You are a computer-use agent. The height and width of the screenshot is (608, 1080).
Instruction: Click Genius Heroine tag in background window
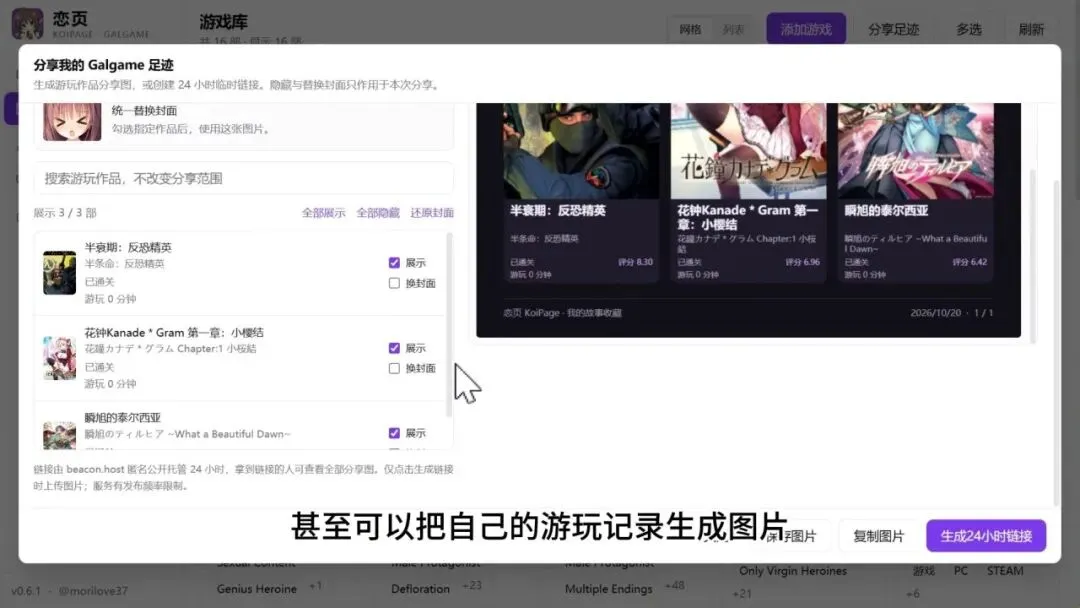(256, 589)
